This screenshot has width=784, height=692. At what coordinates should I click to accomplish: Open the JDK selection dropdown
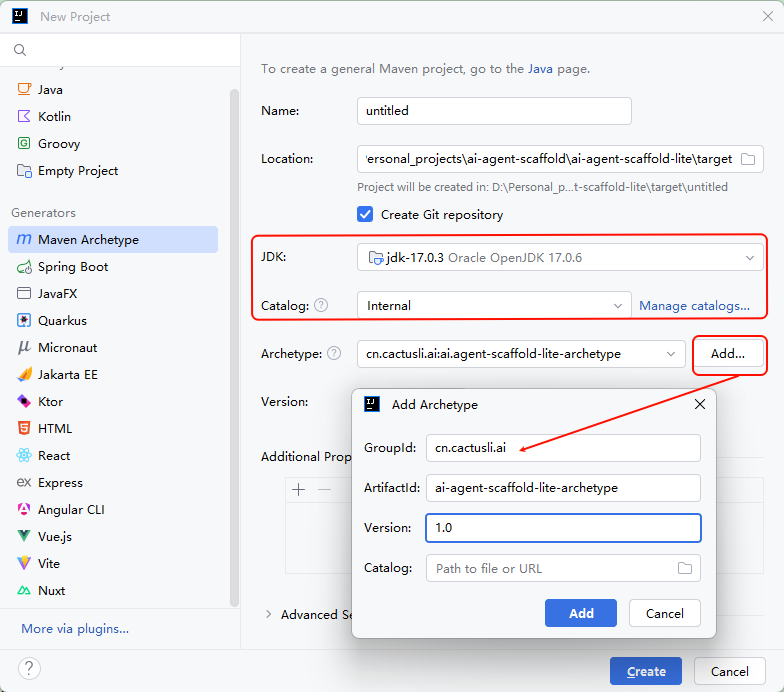coord(560,258)
